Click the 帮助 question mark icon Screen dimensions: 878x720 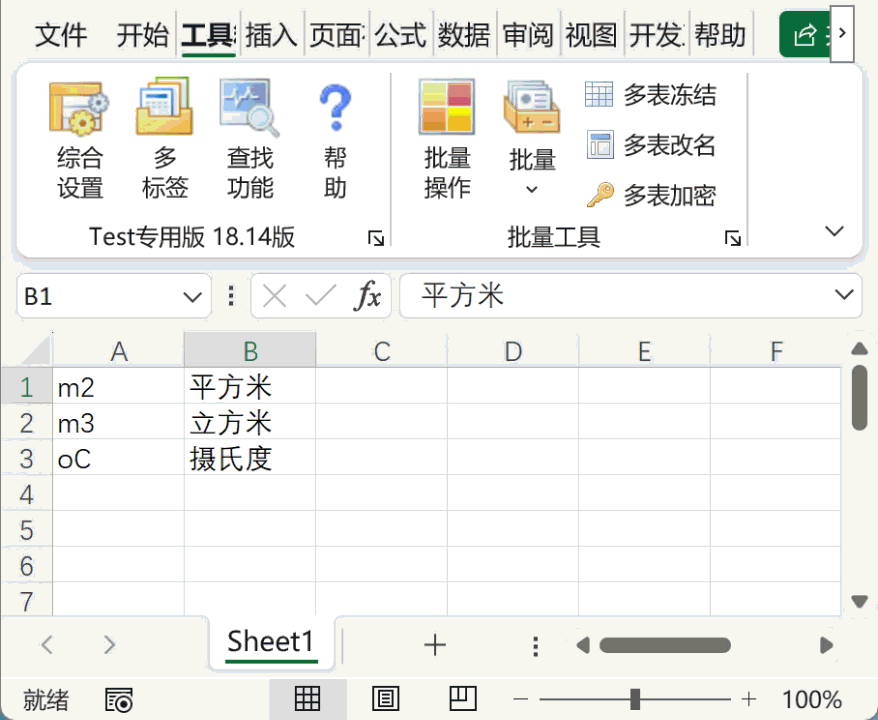(335, 110)
